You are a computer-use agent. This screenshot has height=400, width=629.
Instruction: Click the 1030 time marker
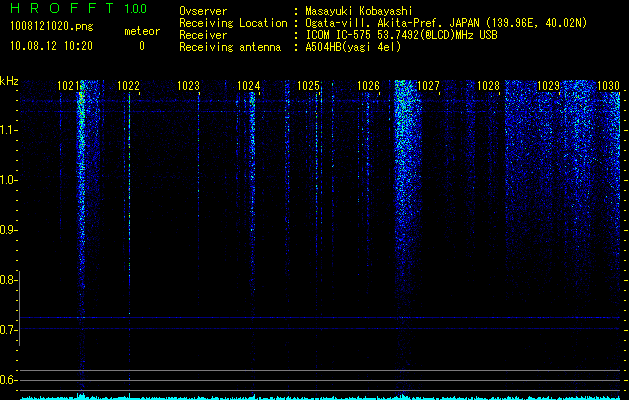(x=608, y=86)
